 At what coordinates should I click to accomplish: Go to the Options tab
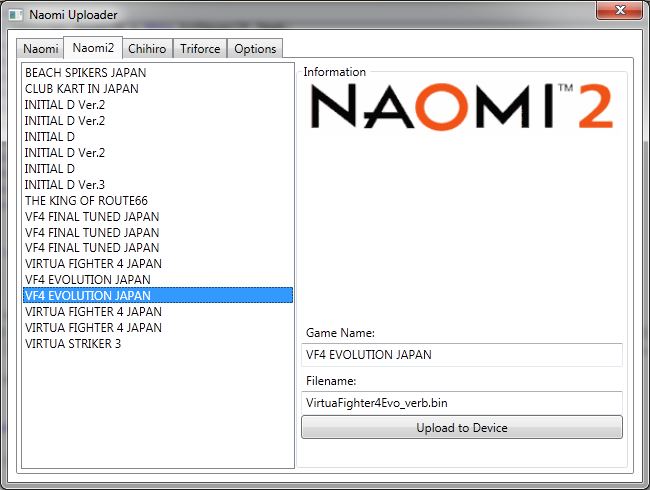tap(255, 49)
